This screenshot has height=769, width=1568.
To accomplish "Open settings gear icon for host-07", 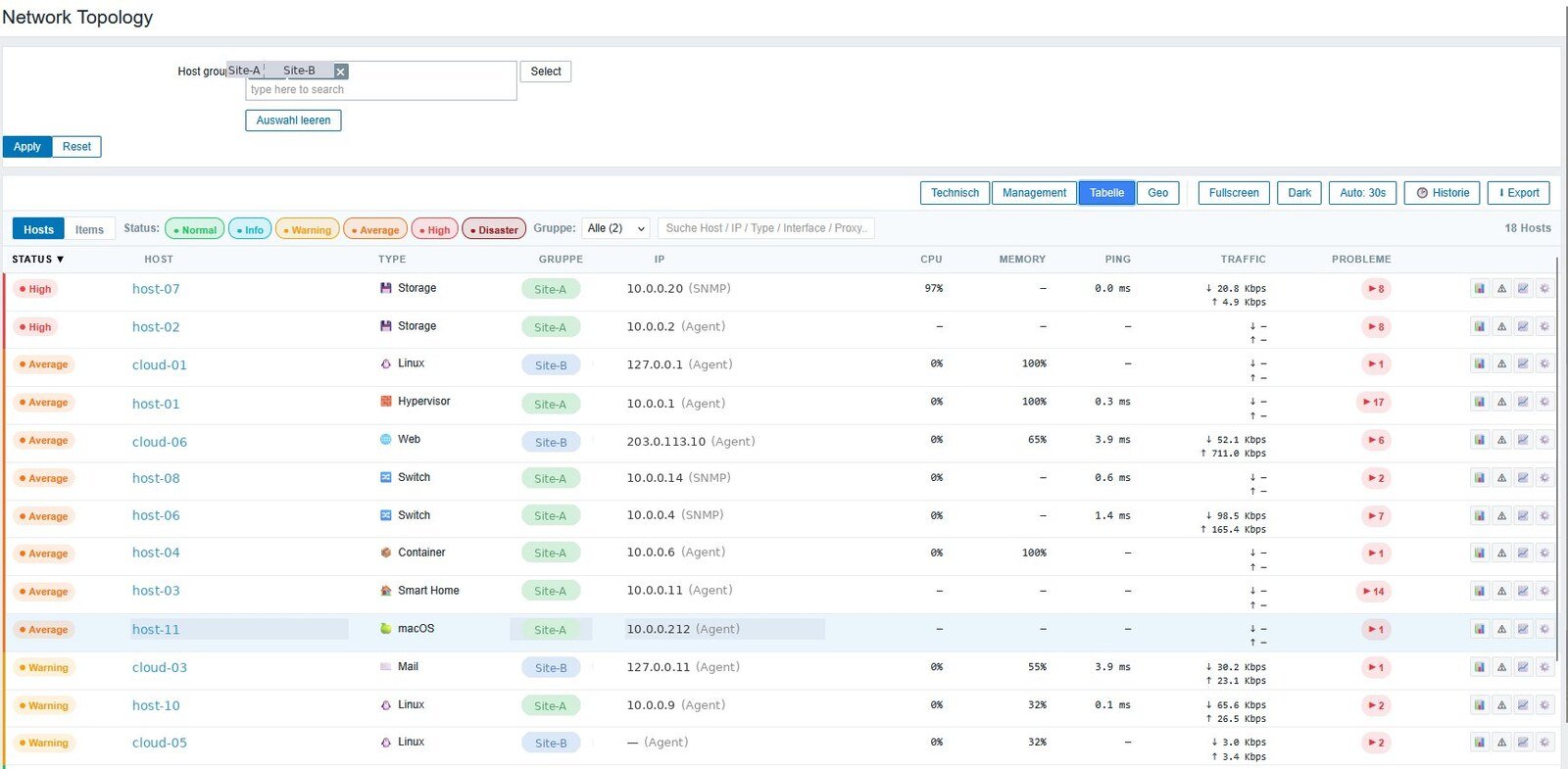I will pos(1544,288).
